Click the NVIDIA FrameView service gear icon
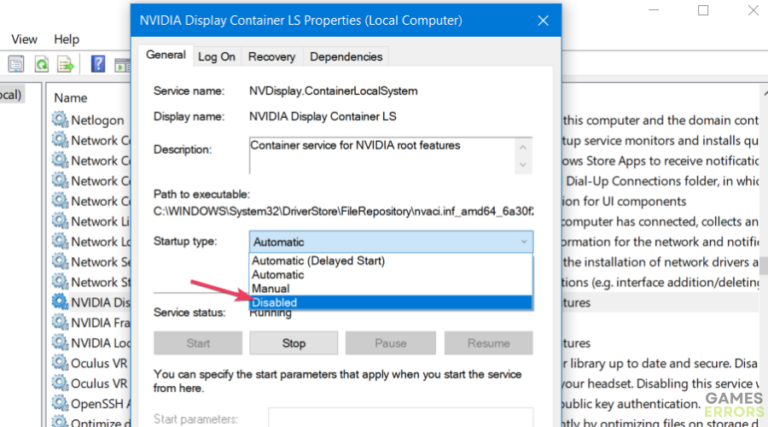The image size is (768, 427). coord(60,322)
